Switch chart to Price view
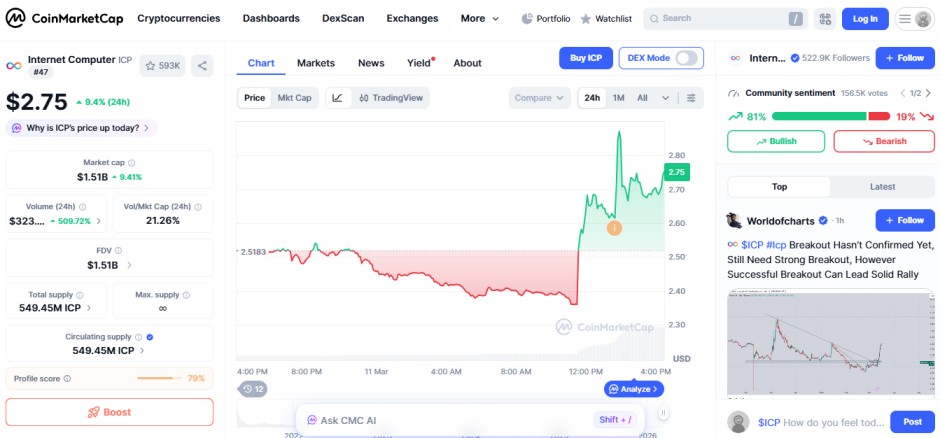 pos(255,98)
